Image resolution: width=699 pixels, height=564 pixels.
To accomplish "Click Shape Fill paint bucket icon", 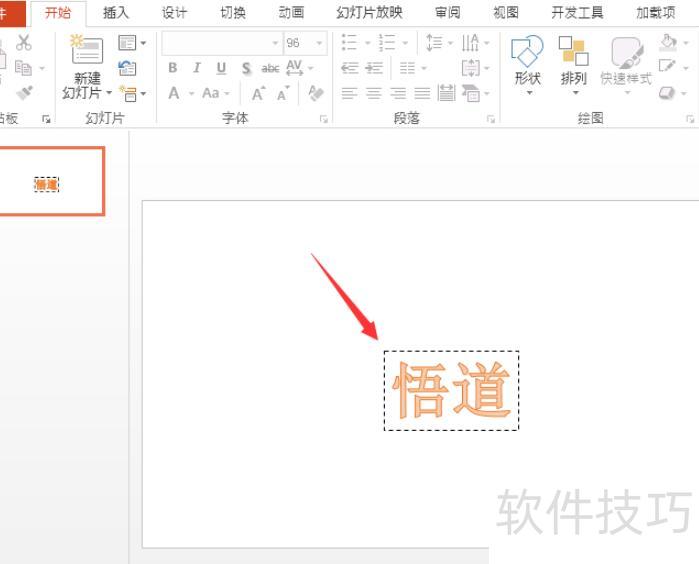I will (x=668, y=42).
